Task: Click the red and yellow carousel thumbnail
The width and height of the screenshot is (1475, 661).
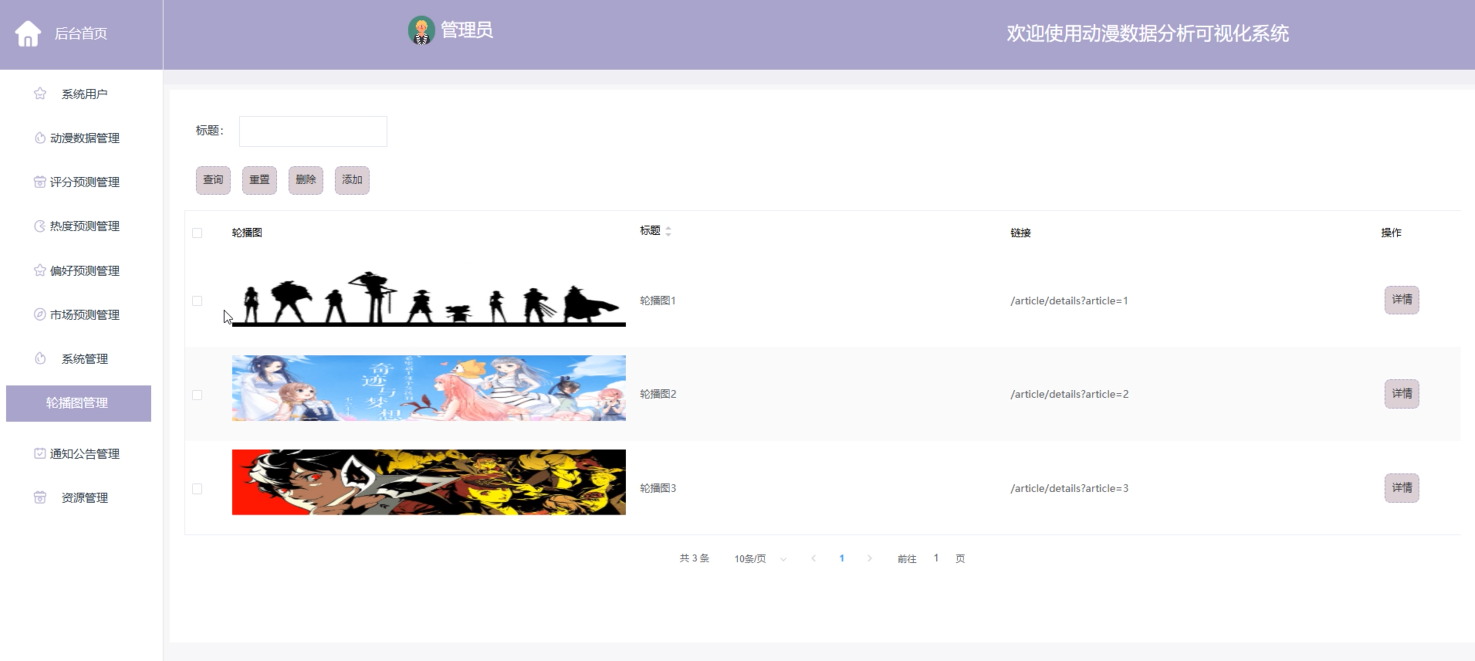Action: (429, 482)
